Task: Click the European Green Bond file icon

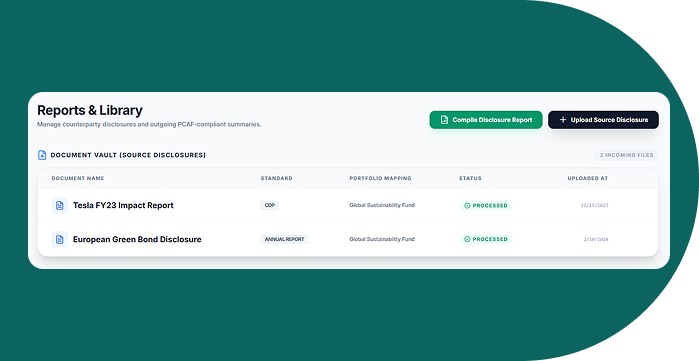Action: coord(60,239)
